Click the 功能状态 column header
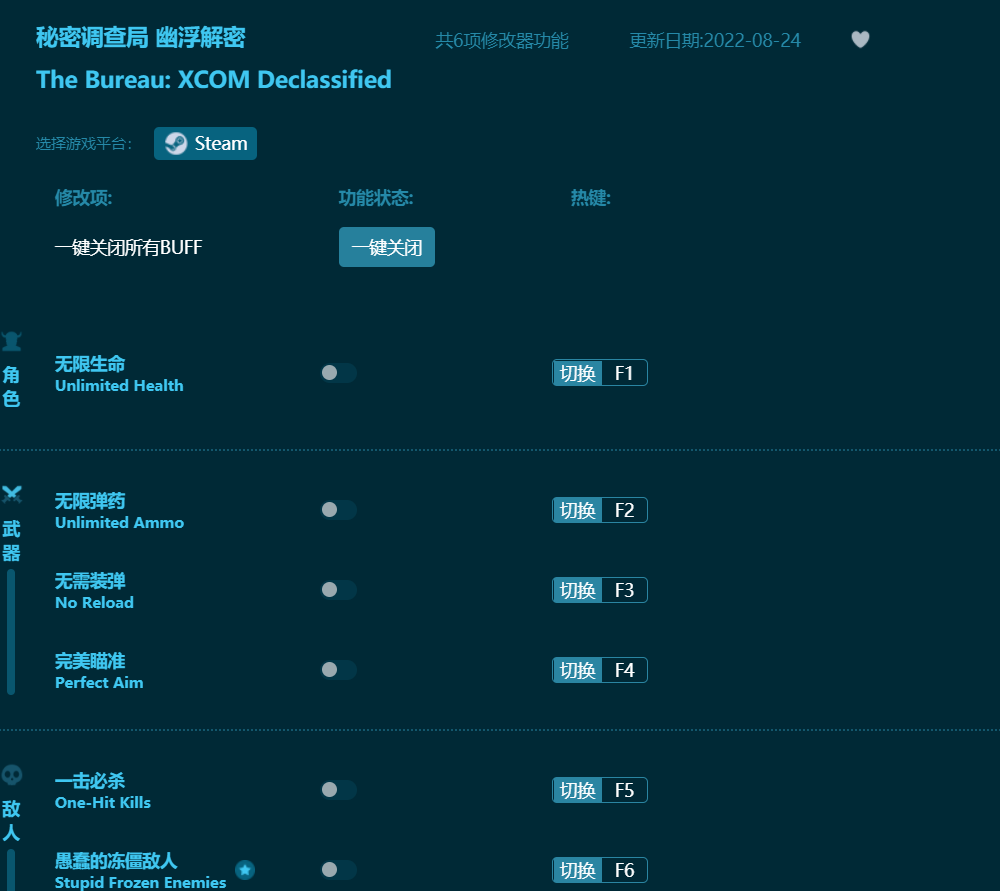This screenshot has height=891, width=1000. point(376,198)
